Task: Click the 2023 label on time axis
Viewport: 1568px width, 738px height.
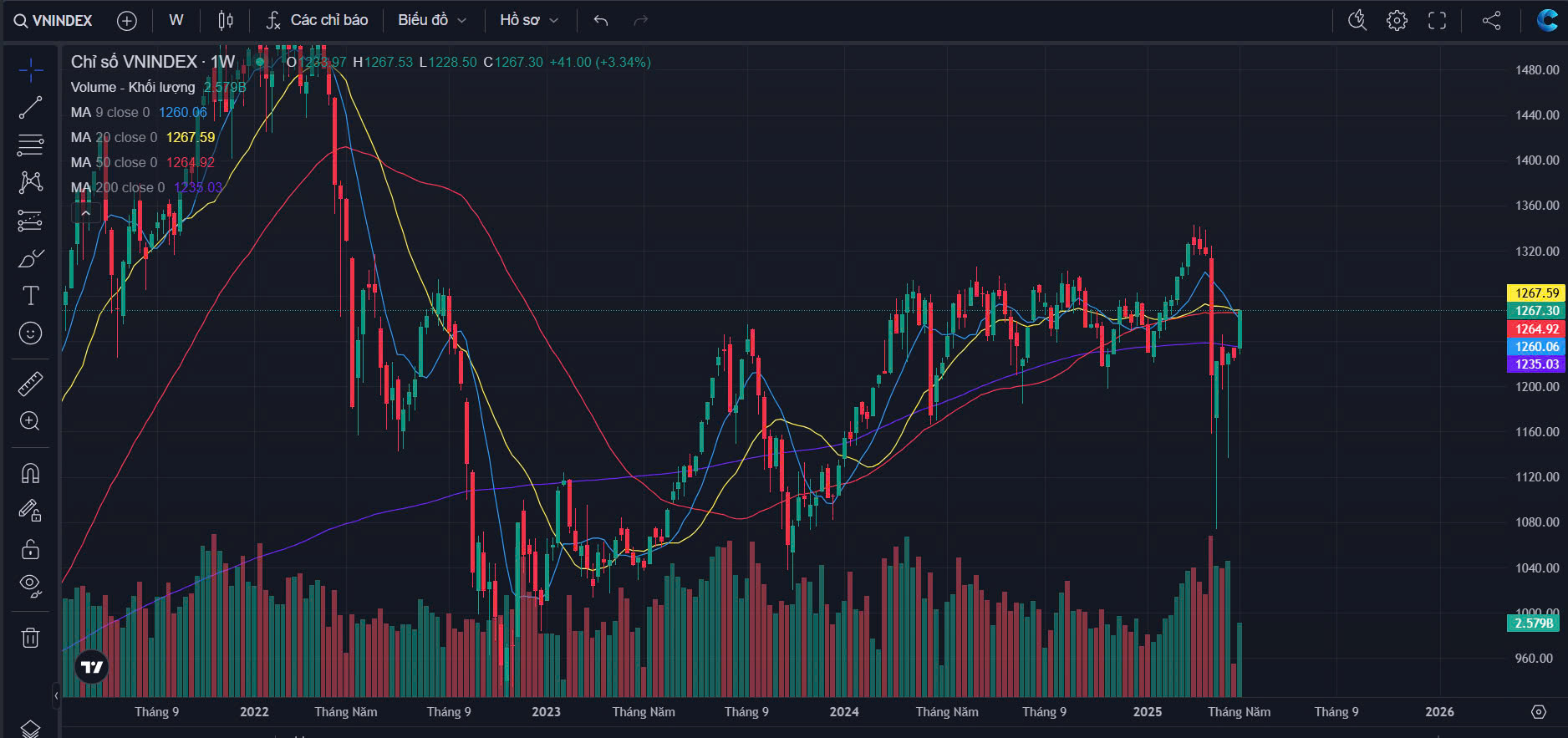Action: 546,712
